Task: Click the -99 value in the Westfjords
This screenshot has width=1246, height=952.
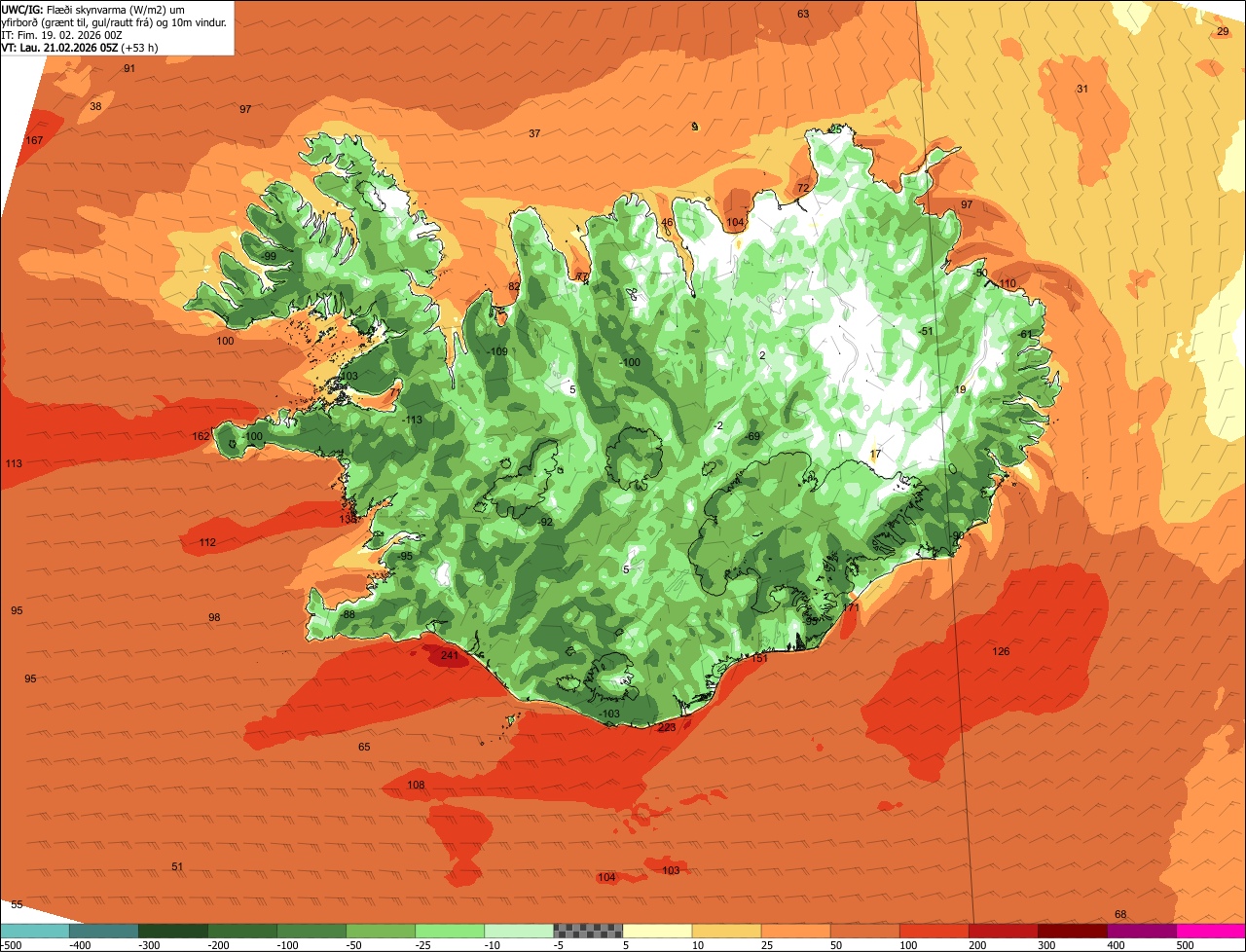Action: pyautogui.click(x=269, y=256)
